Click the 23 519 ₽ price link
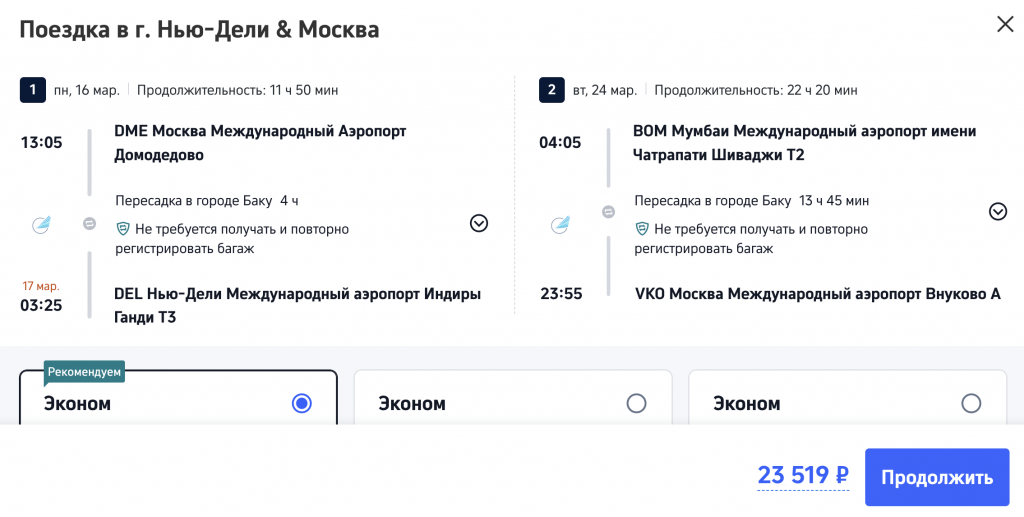The width and height of the screenshot is (1024, 517). (803, 476)
